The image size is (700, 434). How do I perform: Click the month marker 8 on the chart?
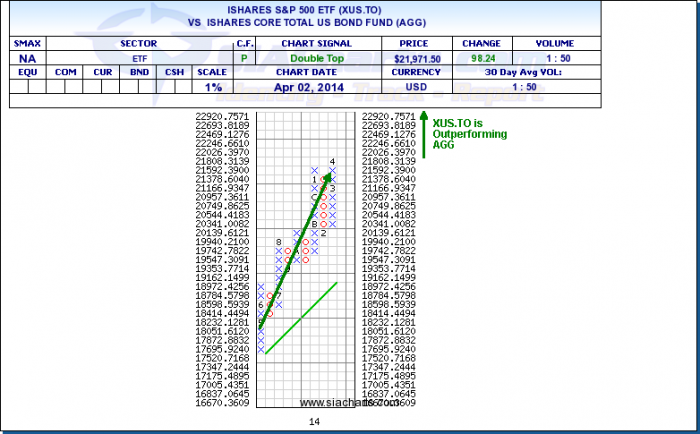click(278, 242)
